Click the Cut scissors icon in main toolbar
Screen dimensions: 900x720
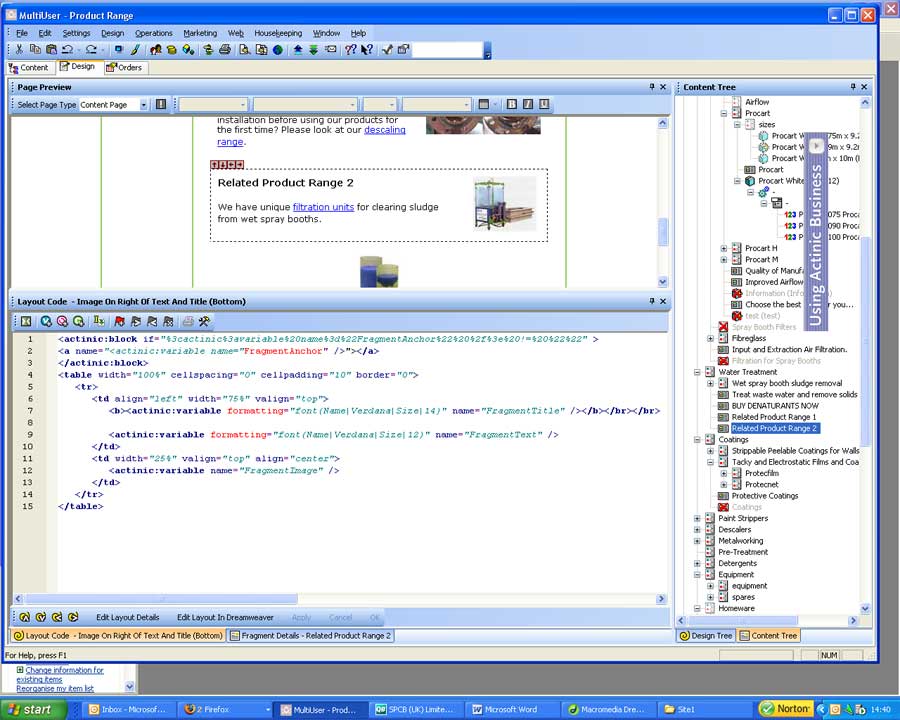point(19,49)
